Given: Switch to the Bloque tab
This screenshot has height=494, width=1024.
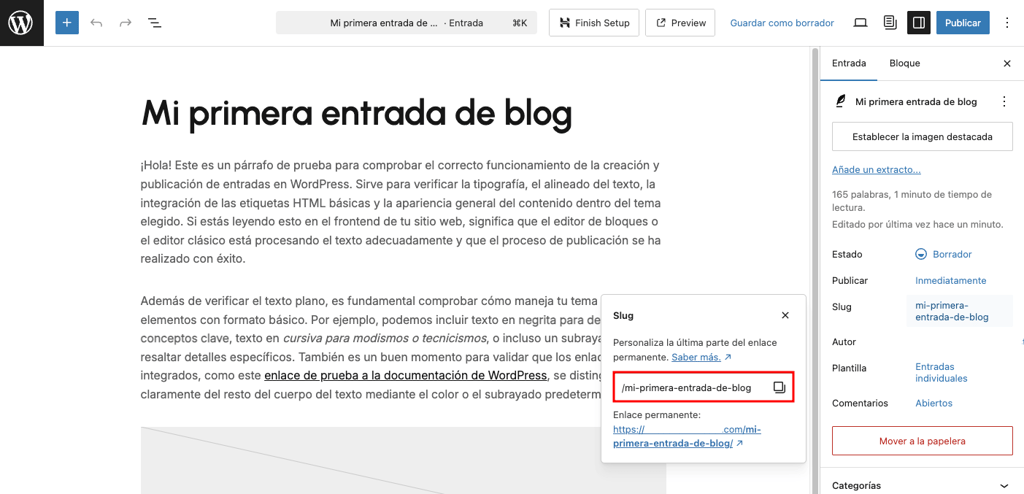Looking at the screenshot, I should point(904,63).
